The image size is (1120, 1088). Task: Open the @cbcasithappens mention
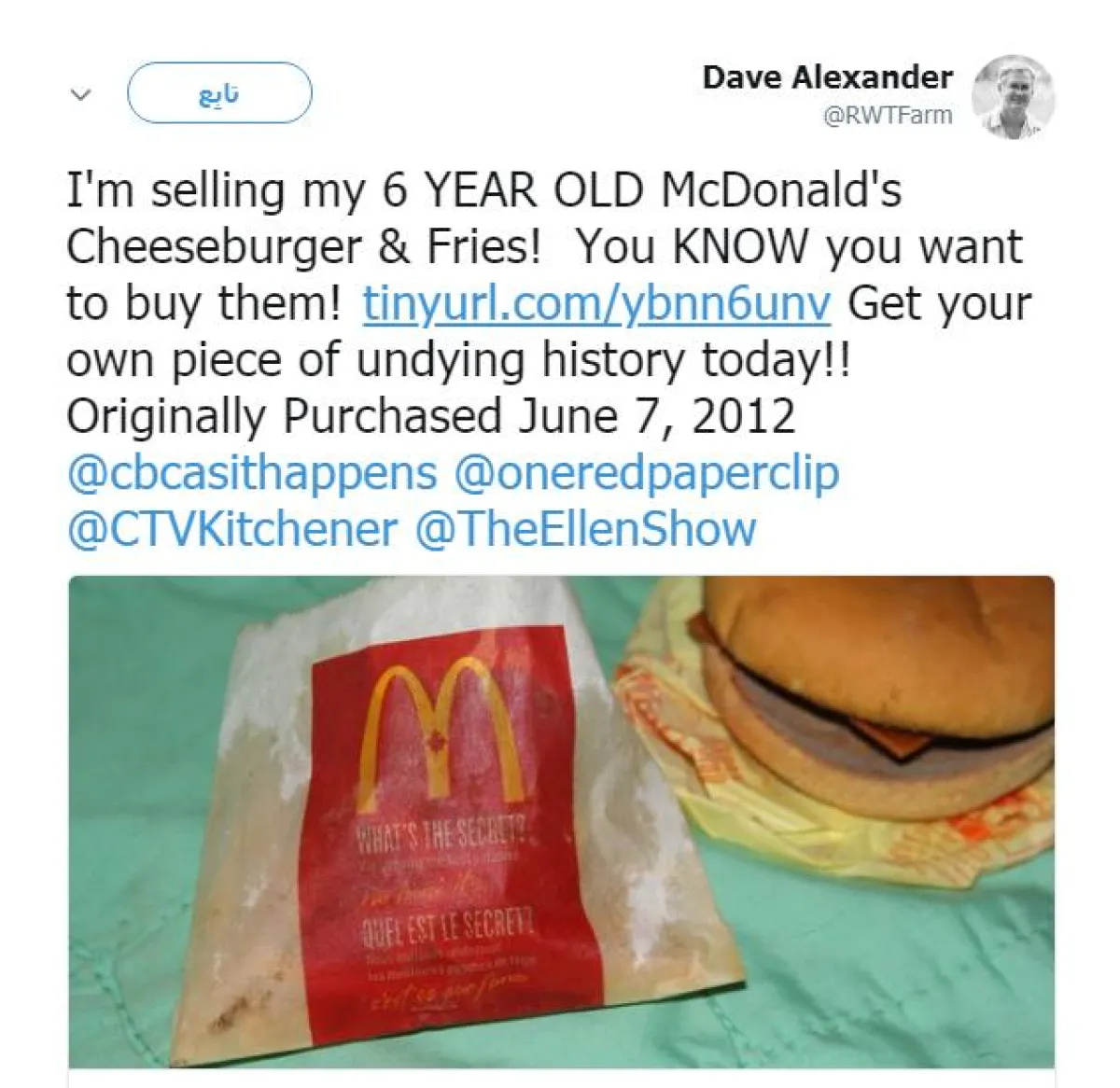252,473
